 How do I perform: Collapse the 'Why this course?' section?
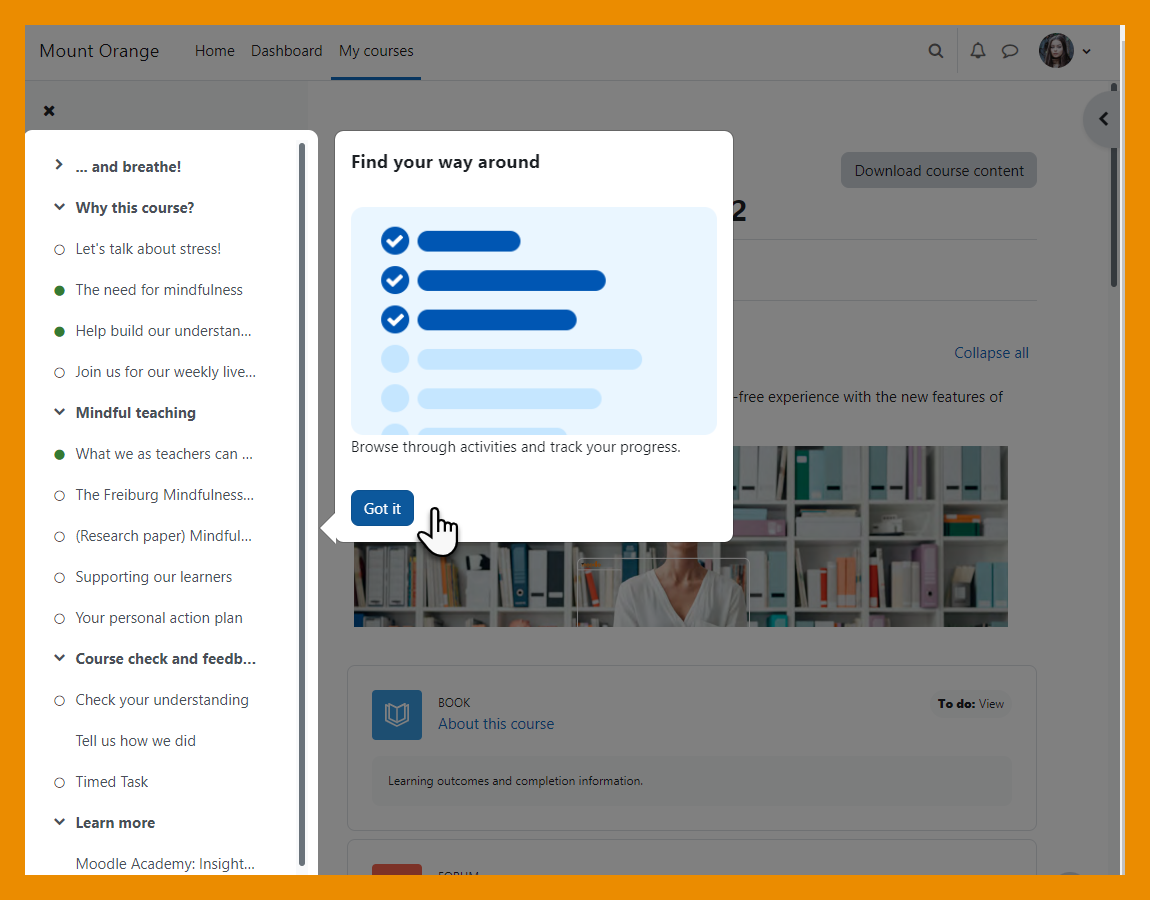59,208
